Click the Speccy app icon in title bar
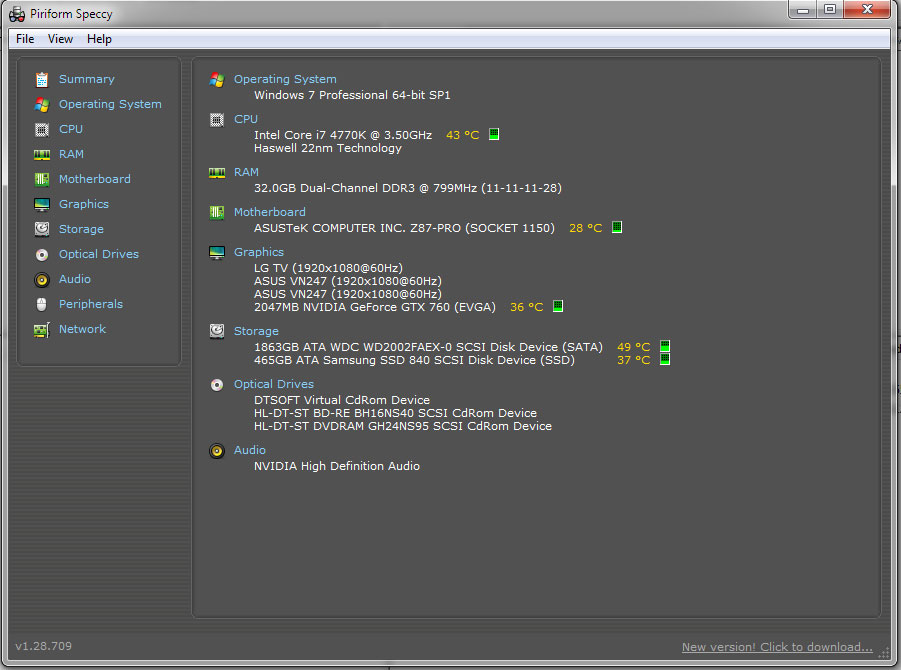This screenshot has width=901, height=670. click(17, 14)
